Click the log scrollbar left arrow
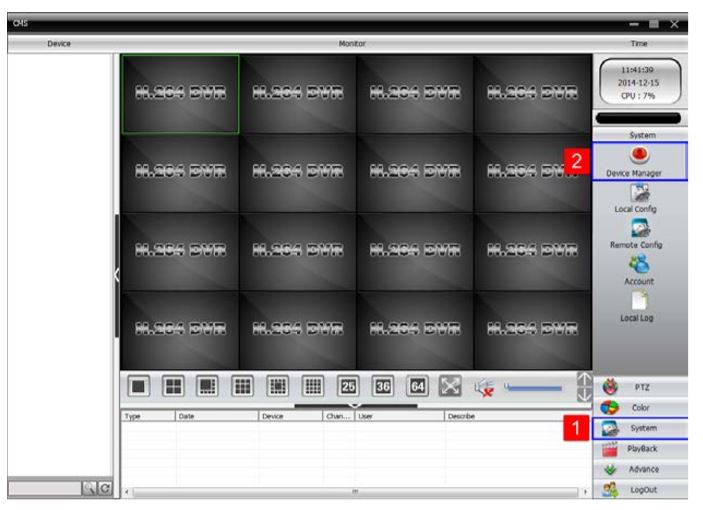Screen dimensions: 703x510 [x=127, y=492]
